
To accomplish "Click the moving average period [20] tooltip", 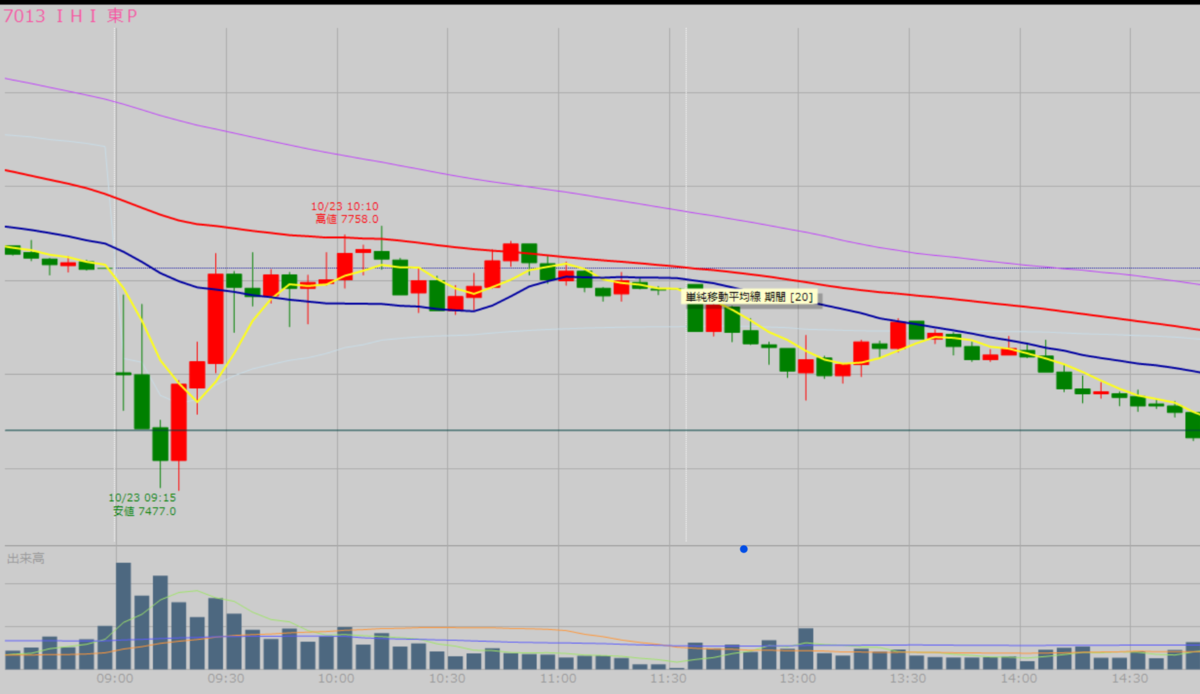I will pos(750,296).
